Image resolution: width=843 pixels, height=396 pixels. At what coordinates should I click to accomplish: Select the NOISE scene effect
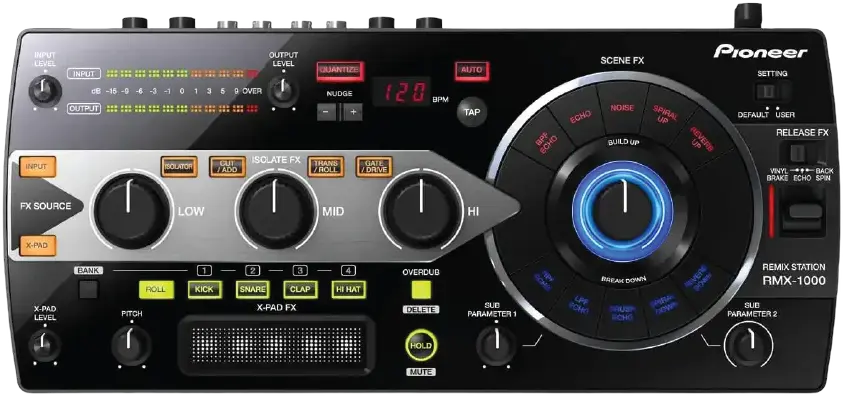click(x=622, y=107)
